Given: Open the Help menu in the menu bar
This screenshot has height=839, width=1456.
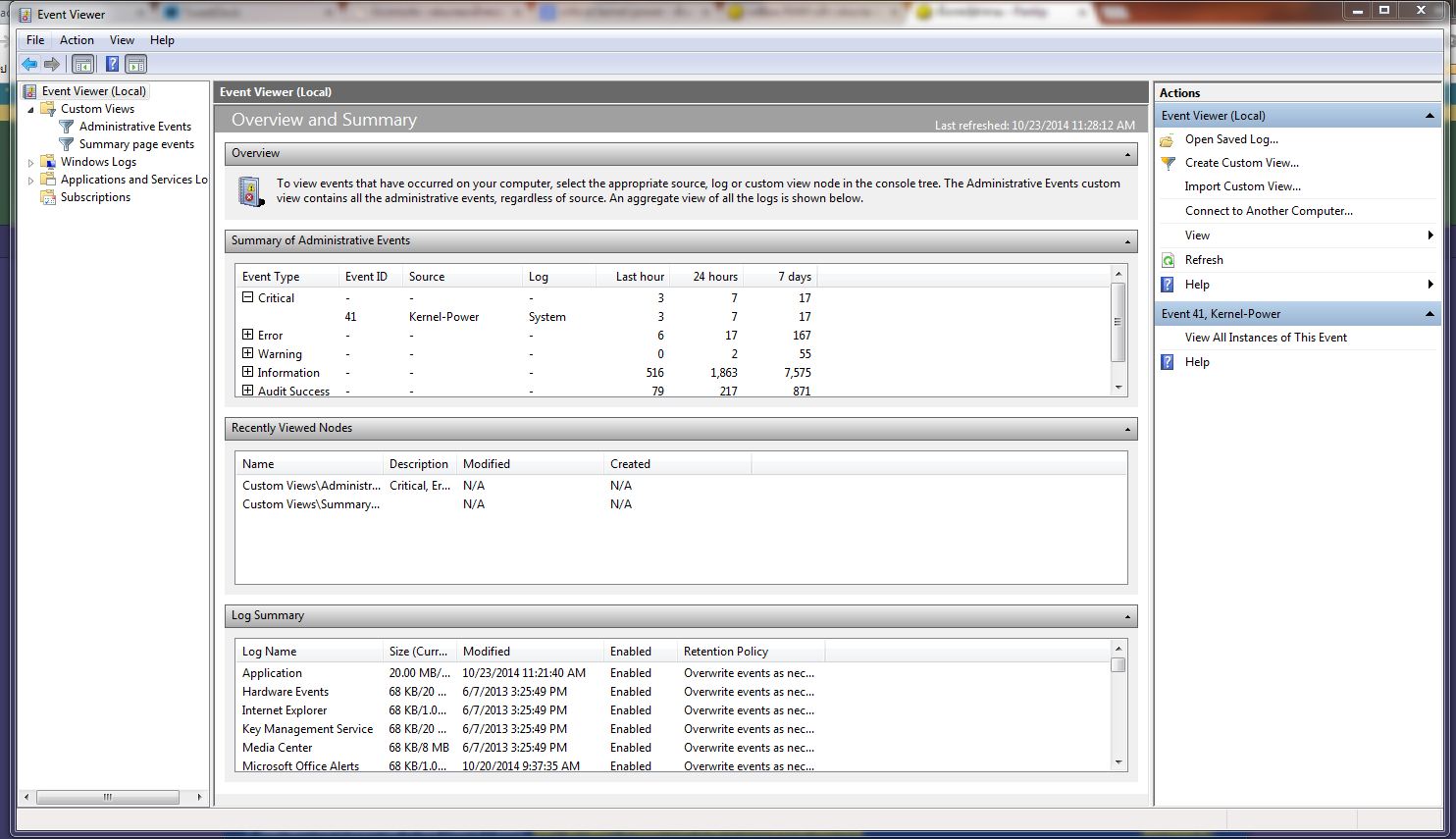Looking at the screenshot, I should [x=162, y=40].
